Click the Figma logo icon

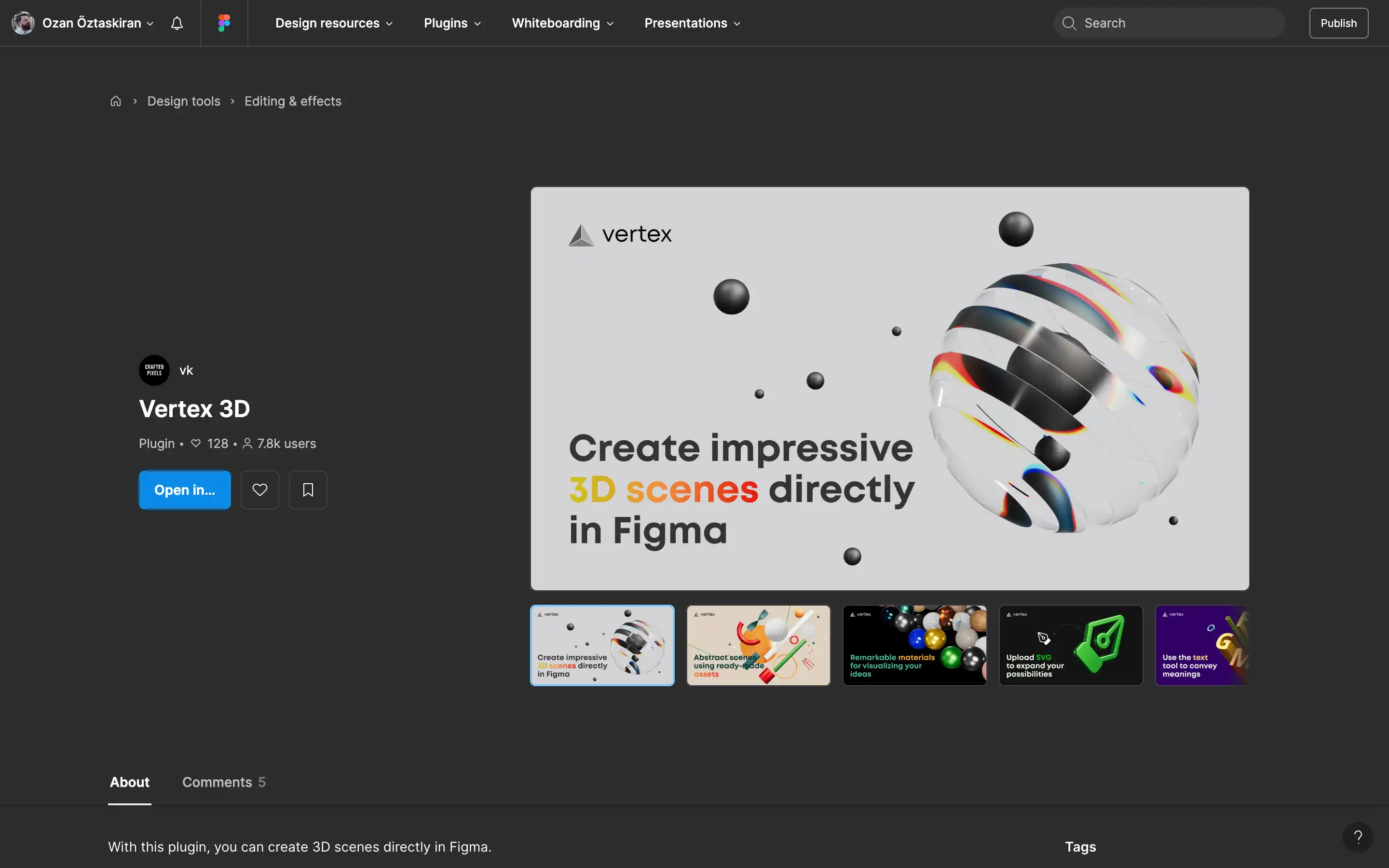(224, 23)
